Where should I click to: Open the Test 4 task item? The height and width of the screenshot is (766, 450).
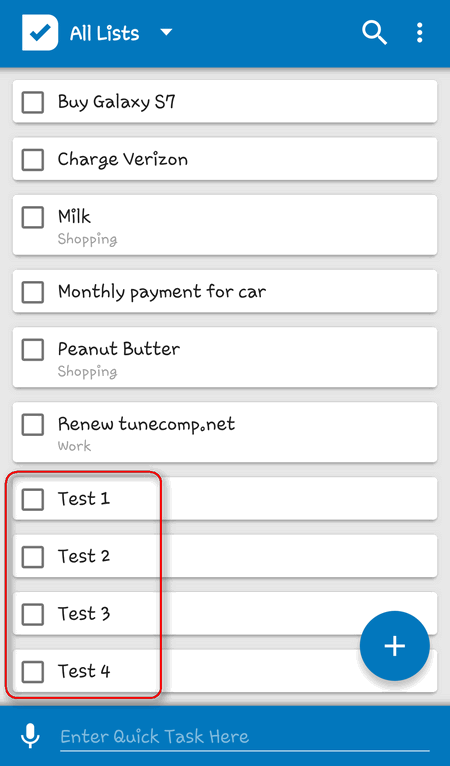tap(225, 671)
